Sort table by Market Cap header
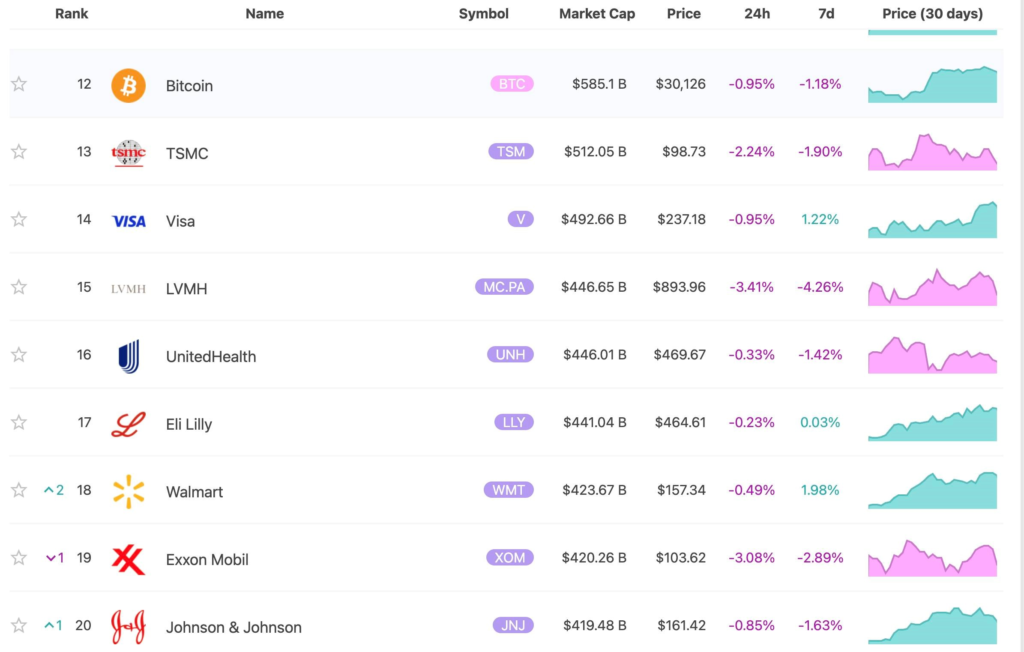1024x652 pixels. click(x=597, y=14)
